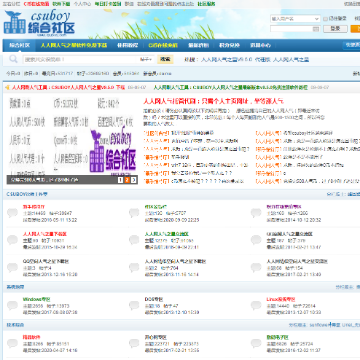Click the 快捷导航 button on the blue bar
The width and height of the screenshot is (360, 360).
(352, 45)
